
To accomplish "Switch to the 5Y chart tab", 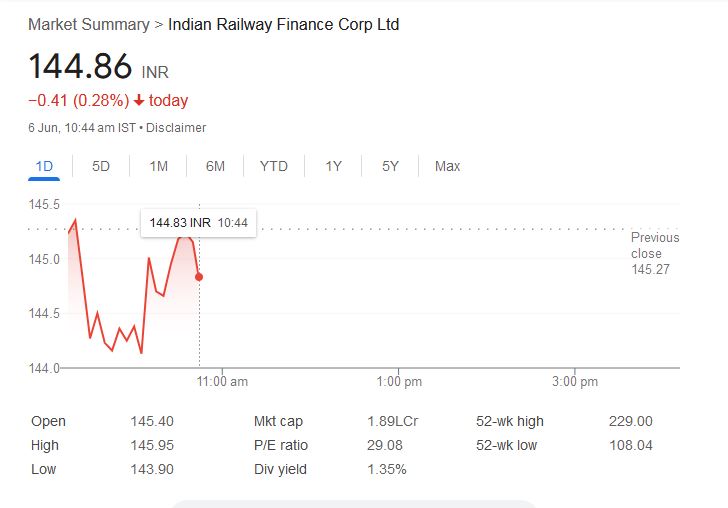I will (x=390, y=166).
